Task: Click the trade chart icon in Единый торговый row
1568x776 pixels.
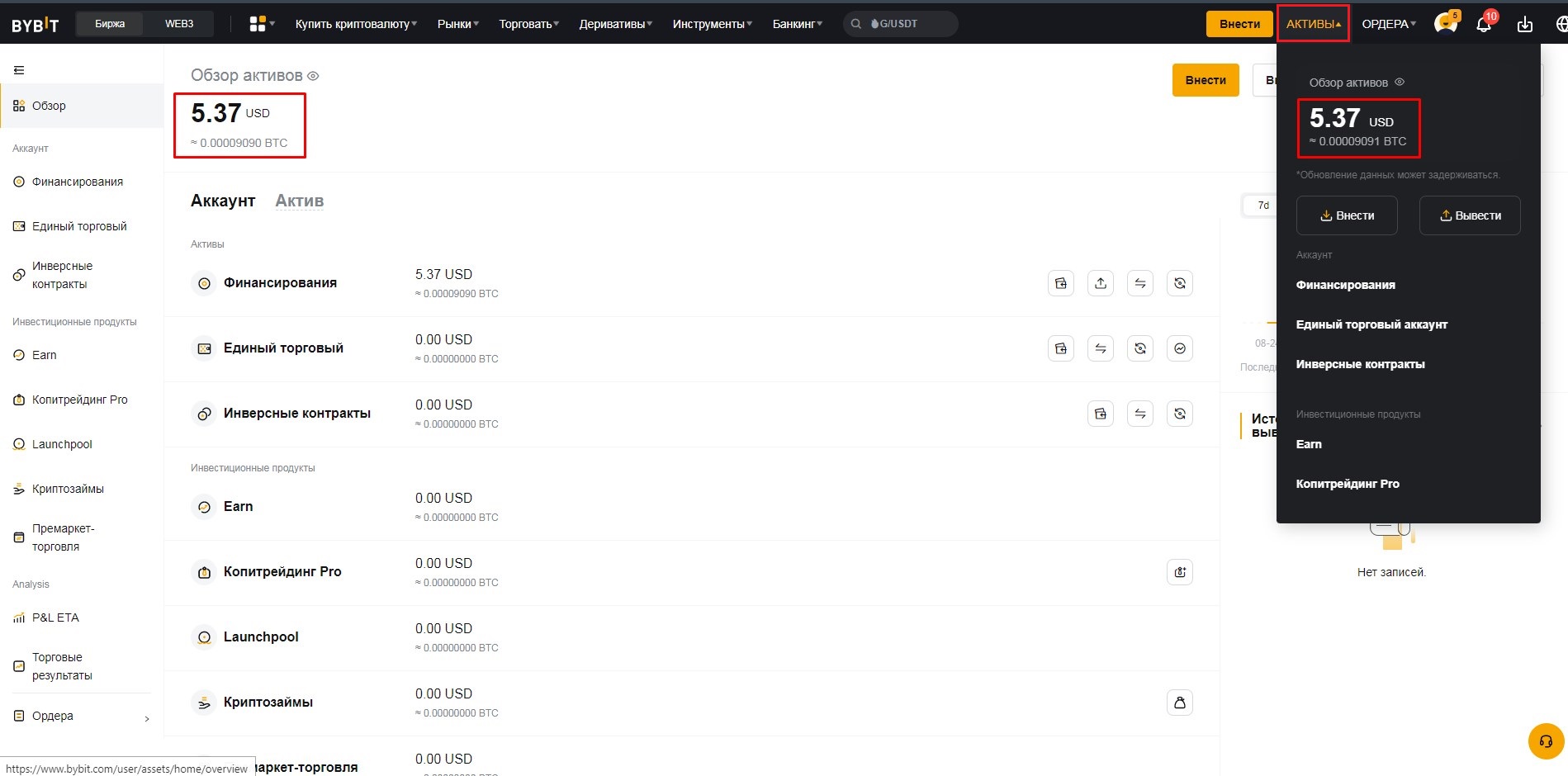Action: point(1180,348)
